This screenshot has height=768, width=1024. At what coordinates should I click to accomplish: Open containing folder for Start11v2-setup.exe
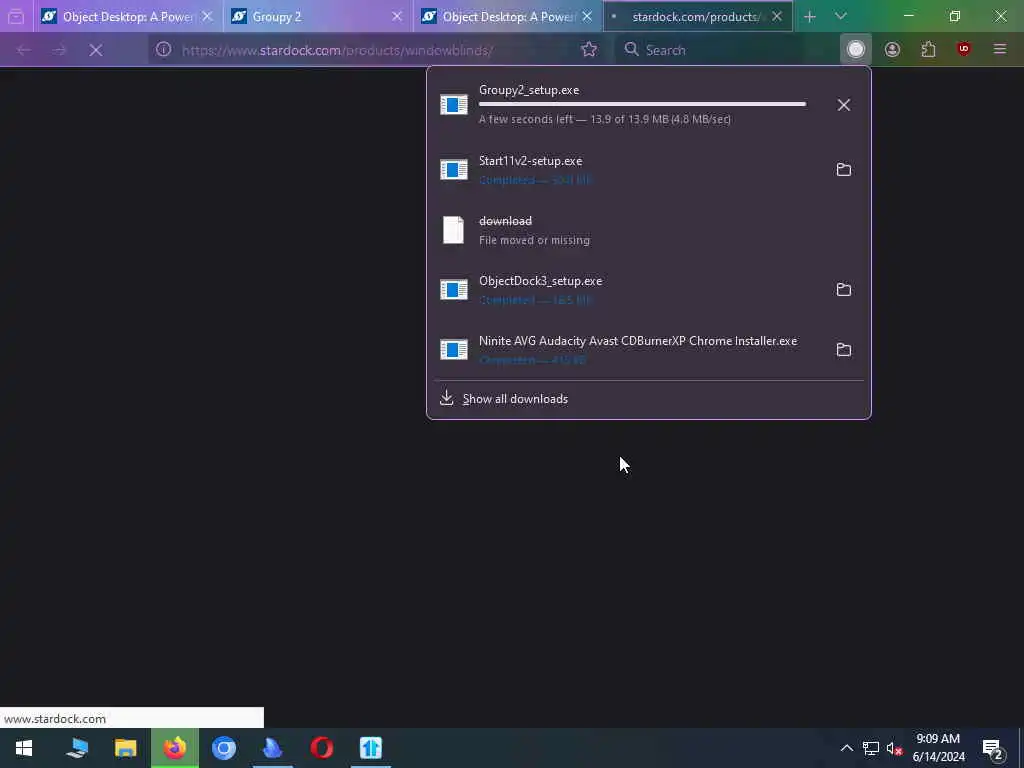[843, 170]
